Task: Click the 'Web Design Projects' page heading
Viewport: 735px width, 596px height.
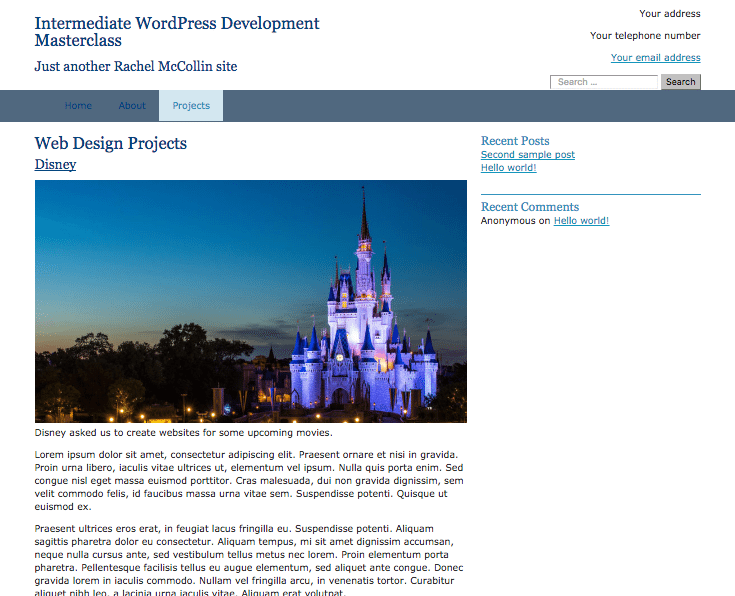Action: 110,143
